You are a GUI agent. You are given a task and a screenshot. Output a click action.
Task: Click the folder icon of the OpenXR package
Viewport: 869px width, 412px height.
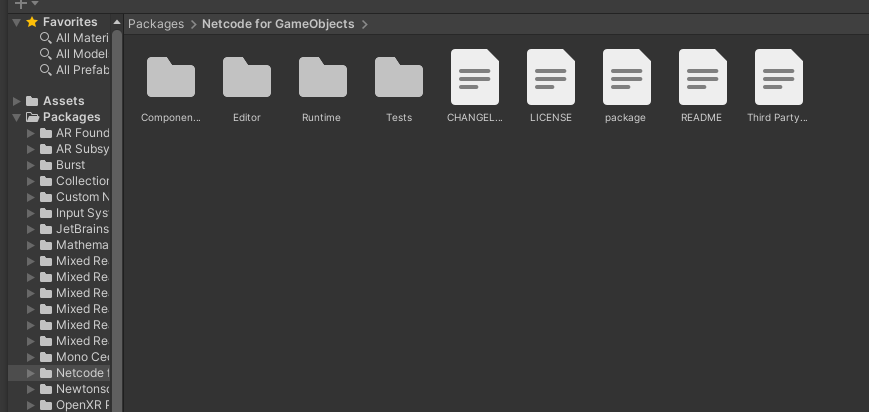(x=46, y=405)
